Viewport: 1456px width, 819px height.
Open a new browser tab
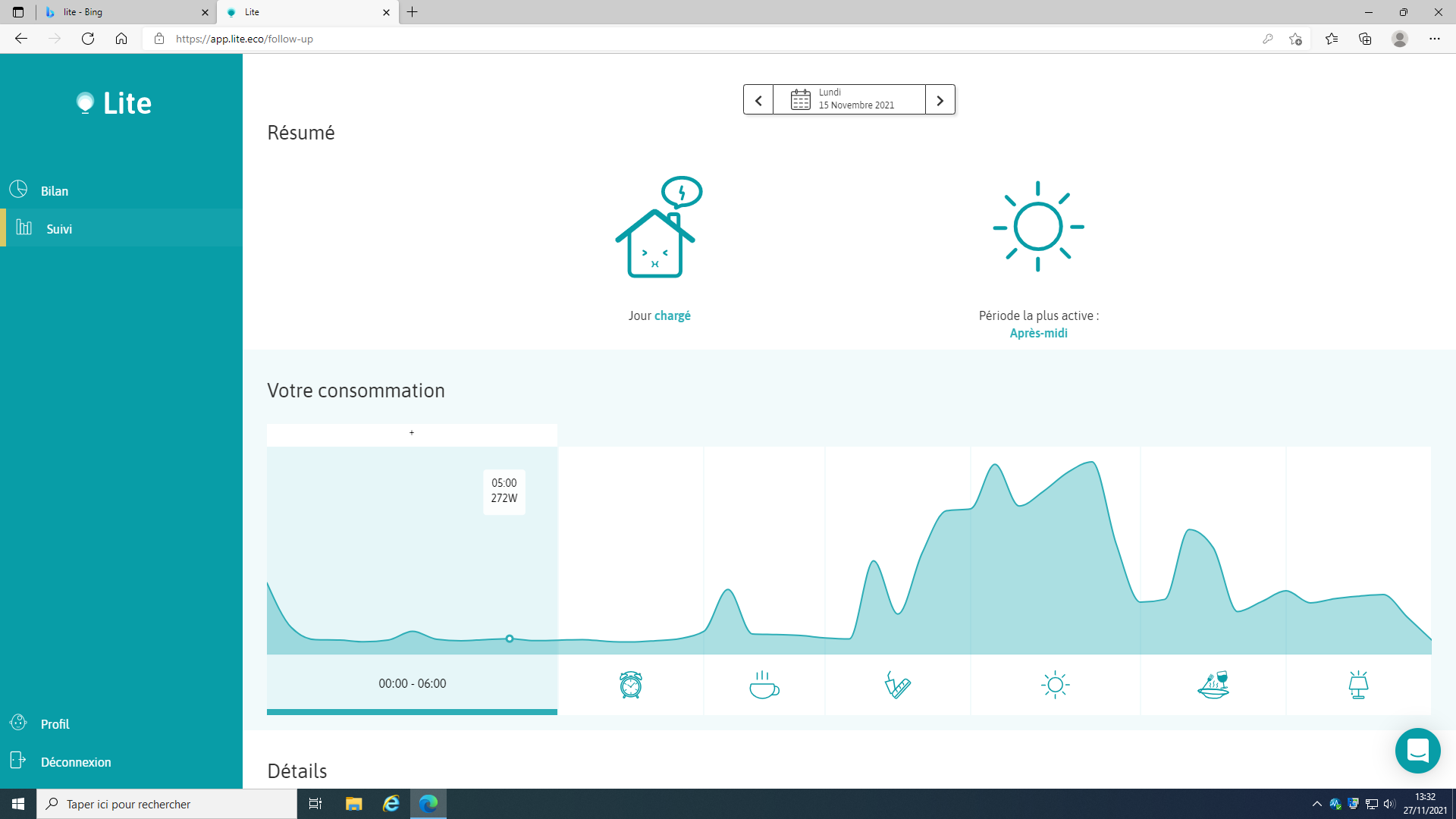[413, 12]
